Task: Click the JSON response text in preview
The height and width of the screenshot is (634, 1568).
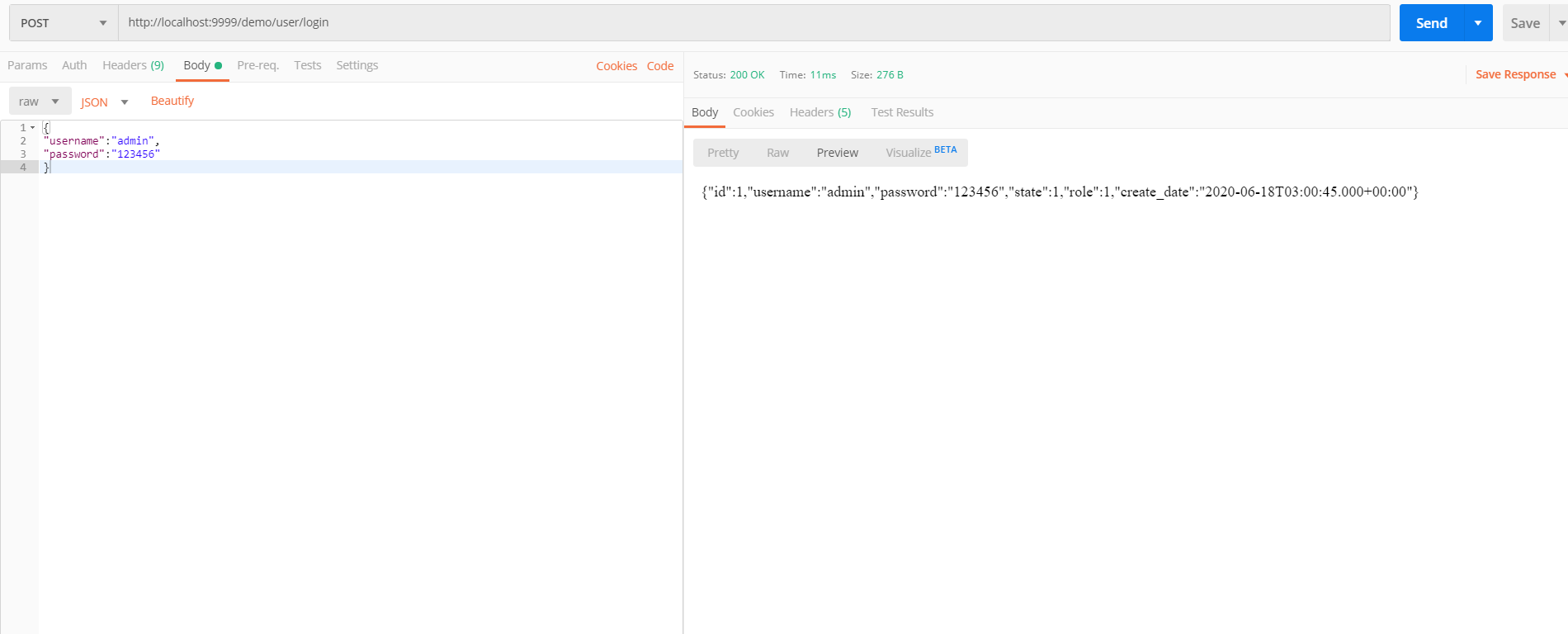Action: pyautogui.click(x=1060, y=192)
